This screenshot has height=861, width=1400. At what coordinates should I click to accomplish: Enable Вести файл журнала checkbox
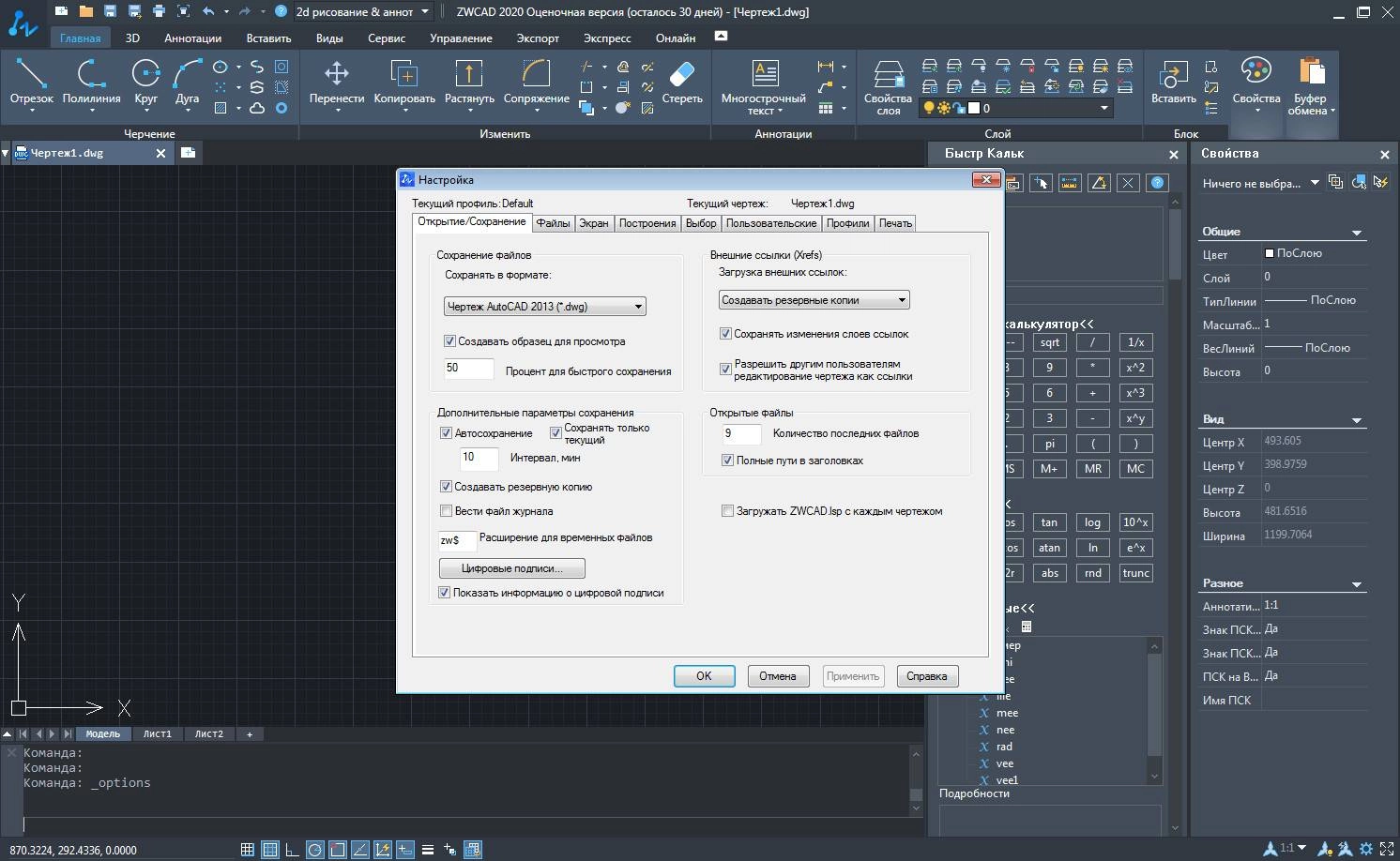pos(446,511)
